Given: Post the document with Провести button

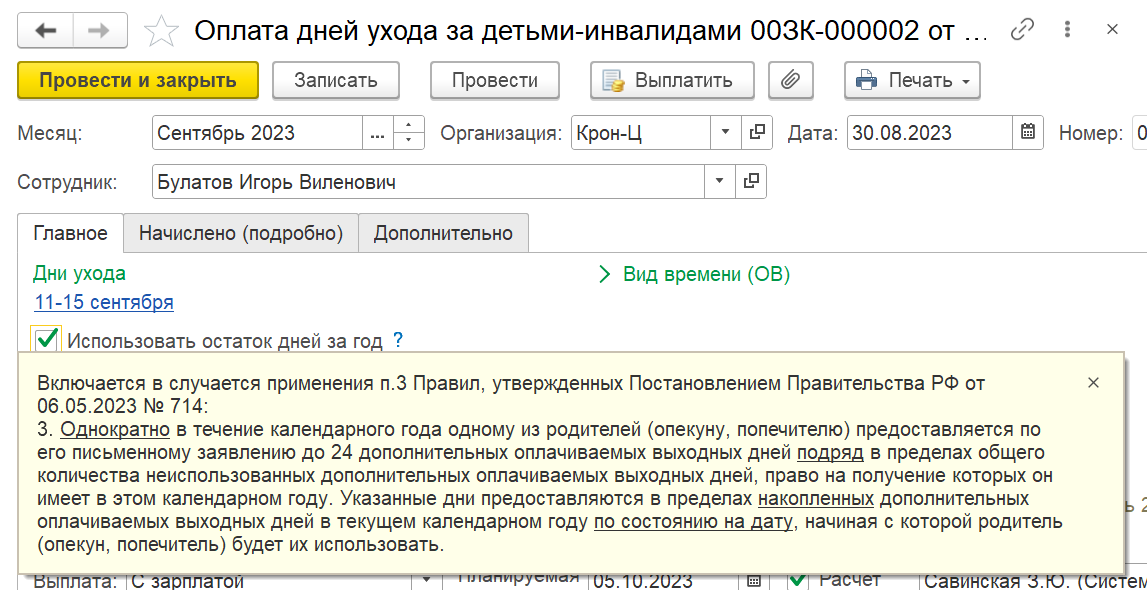Looking at the screenshot, I should click(494, 80).
